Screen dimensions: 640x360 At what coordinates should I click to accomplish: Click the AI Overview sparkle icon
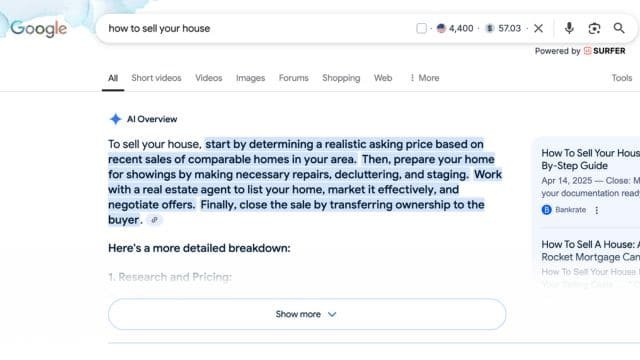pyautogui.click(x=116, y=119)
